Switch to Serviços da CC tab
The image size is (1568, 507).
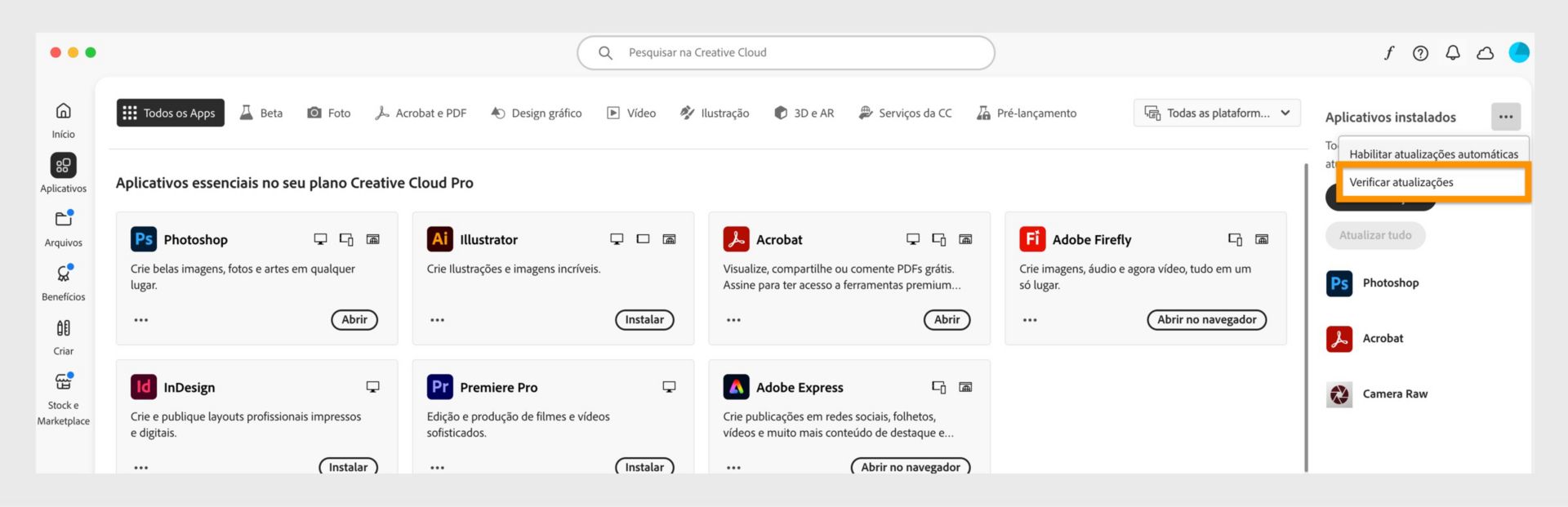tap(905, 113)
